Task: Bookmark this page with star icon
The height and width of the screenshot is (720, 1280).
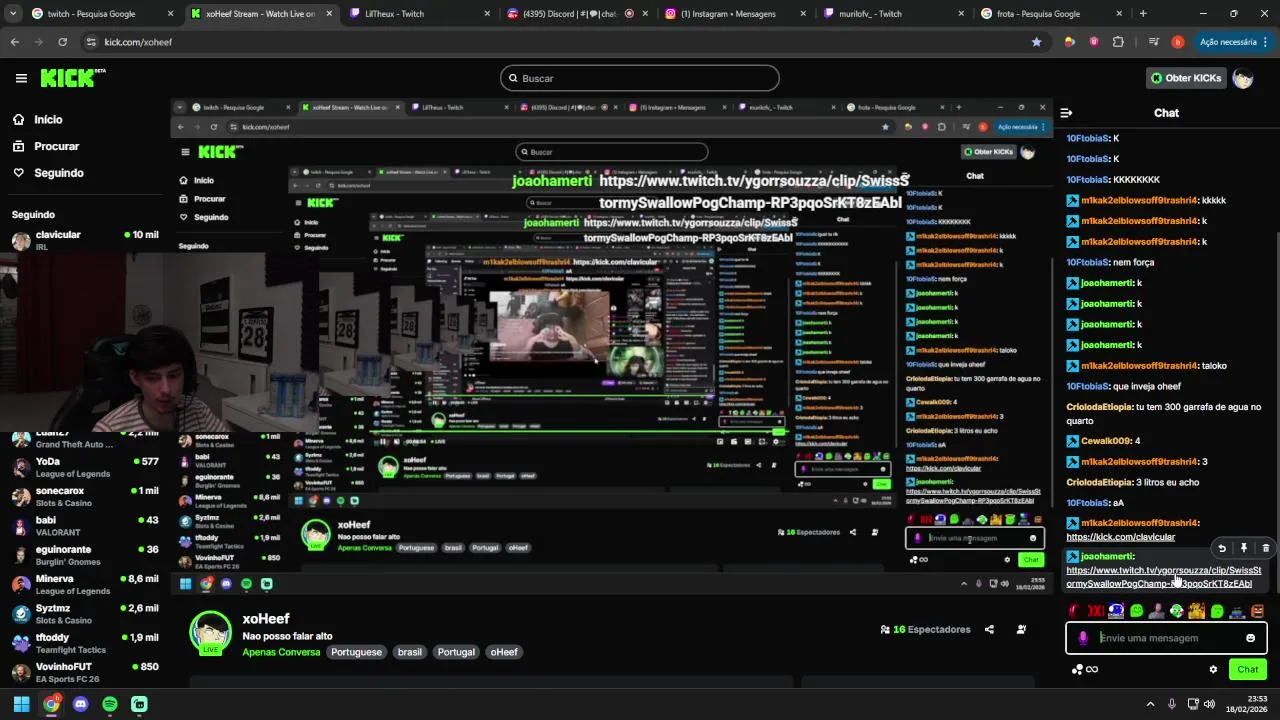Action: click(1036, 42)
